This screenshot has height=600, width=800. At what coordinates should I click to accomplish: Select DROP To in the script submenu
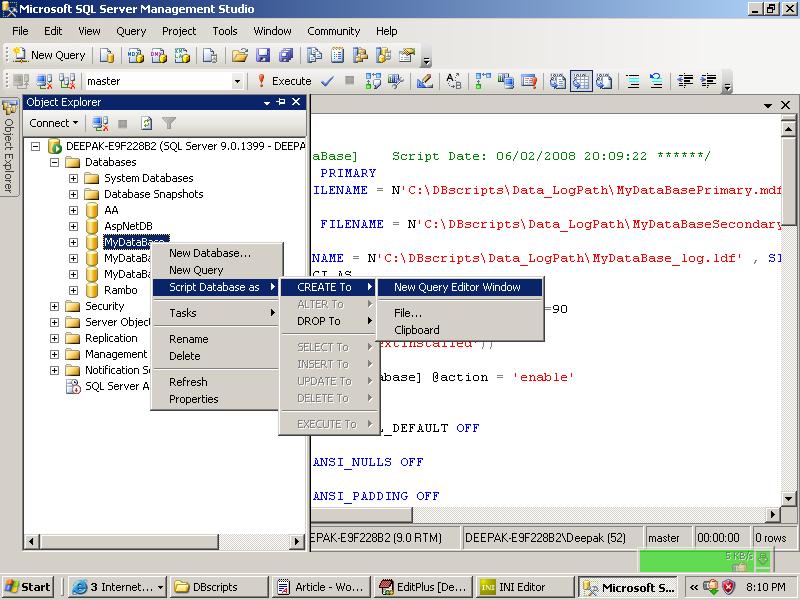coord(318,321)
